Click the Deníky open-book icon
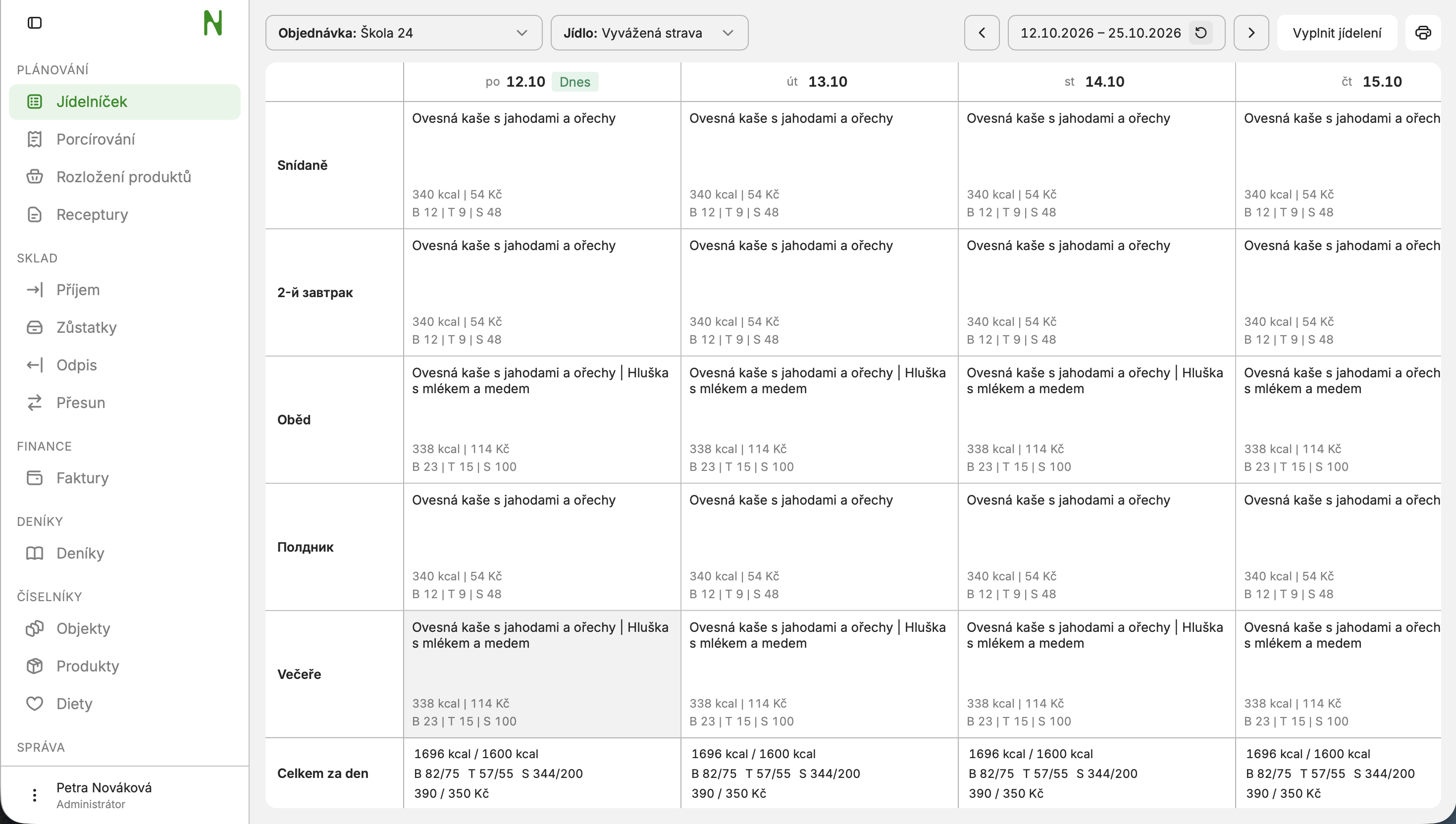The image size is (1456, 824). click(x=35, y=554)
